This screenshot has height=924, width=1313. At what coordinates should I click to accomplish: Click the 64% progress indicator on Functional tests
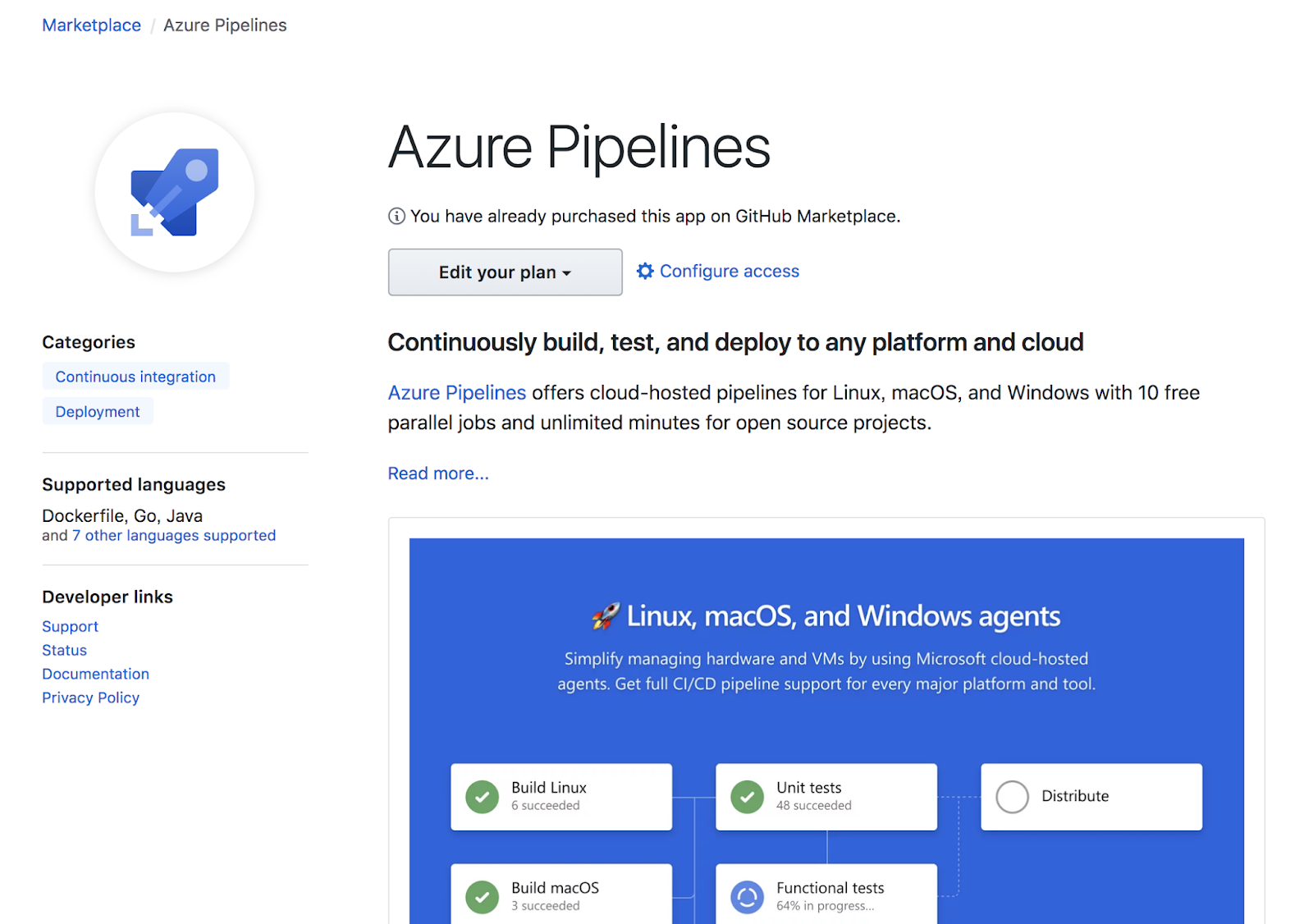[x=826, y=906]
